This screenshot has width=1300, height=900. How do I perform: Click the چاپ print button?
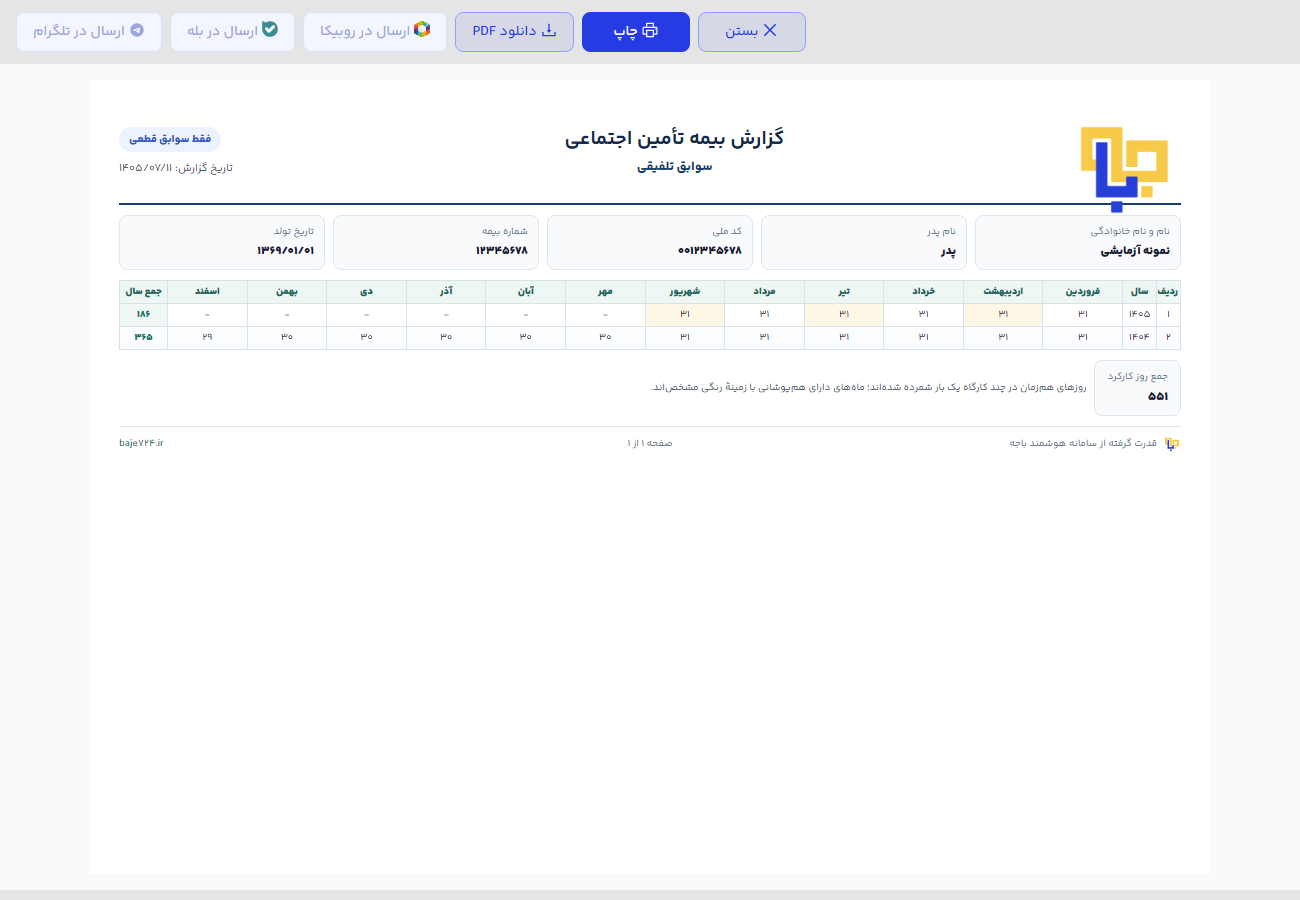click(636, 32)
